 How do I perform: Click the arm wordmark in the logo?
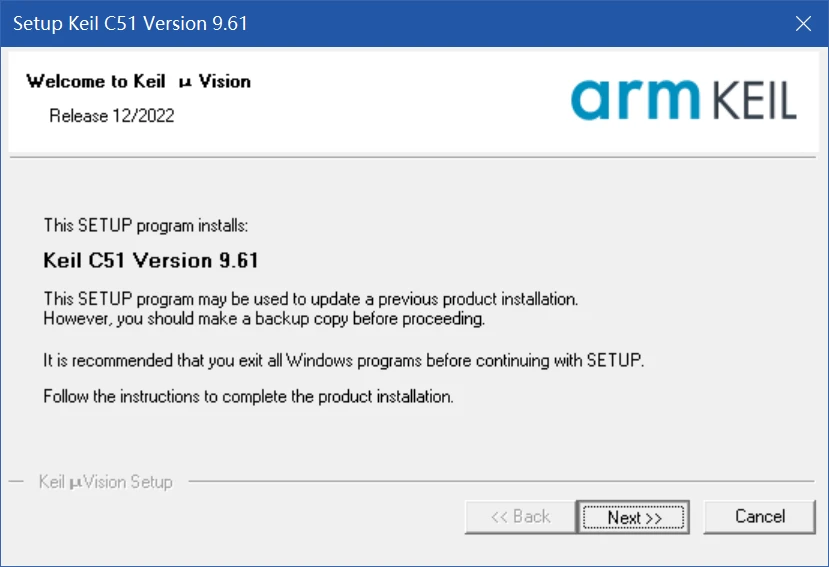[636, 99]
